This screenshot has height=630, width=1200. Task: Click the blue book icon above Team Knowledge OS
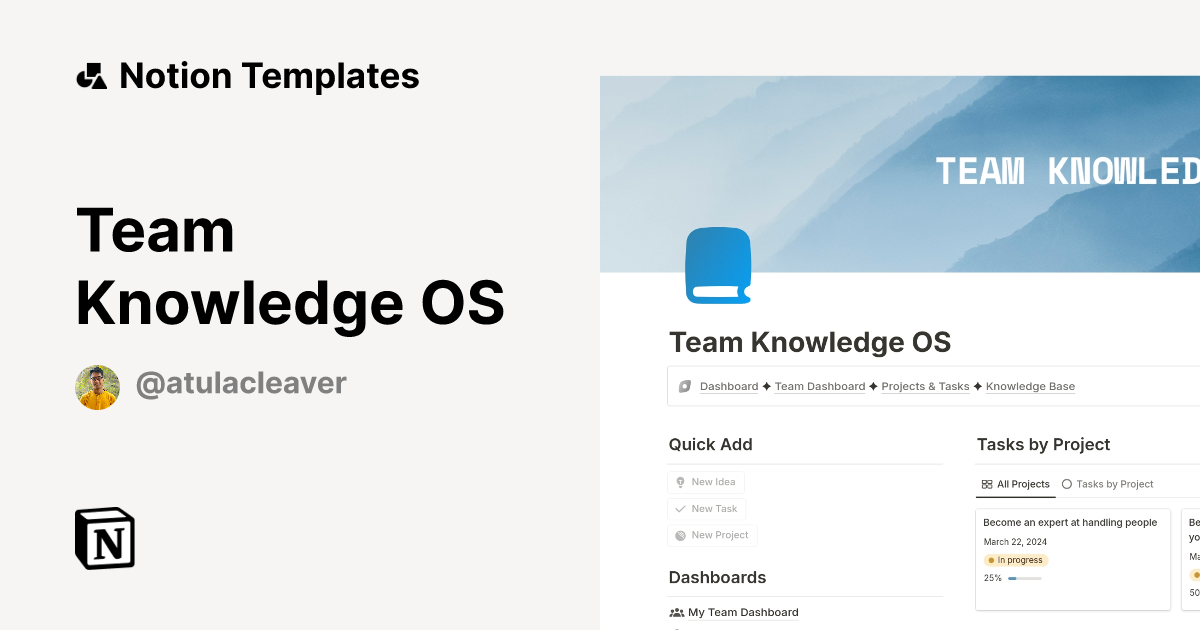click(x=717, y=264)
